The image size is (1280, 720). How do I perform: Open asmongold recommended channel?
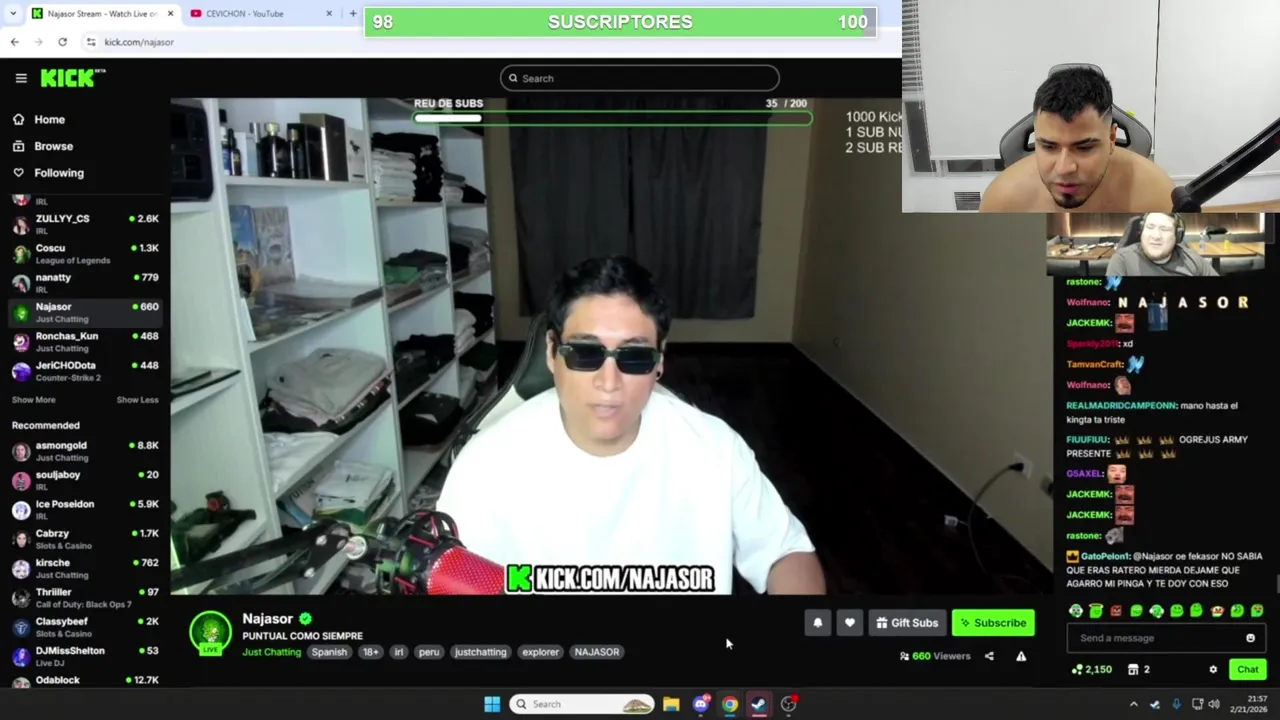click(85, 450)
